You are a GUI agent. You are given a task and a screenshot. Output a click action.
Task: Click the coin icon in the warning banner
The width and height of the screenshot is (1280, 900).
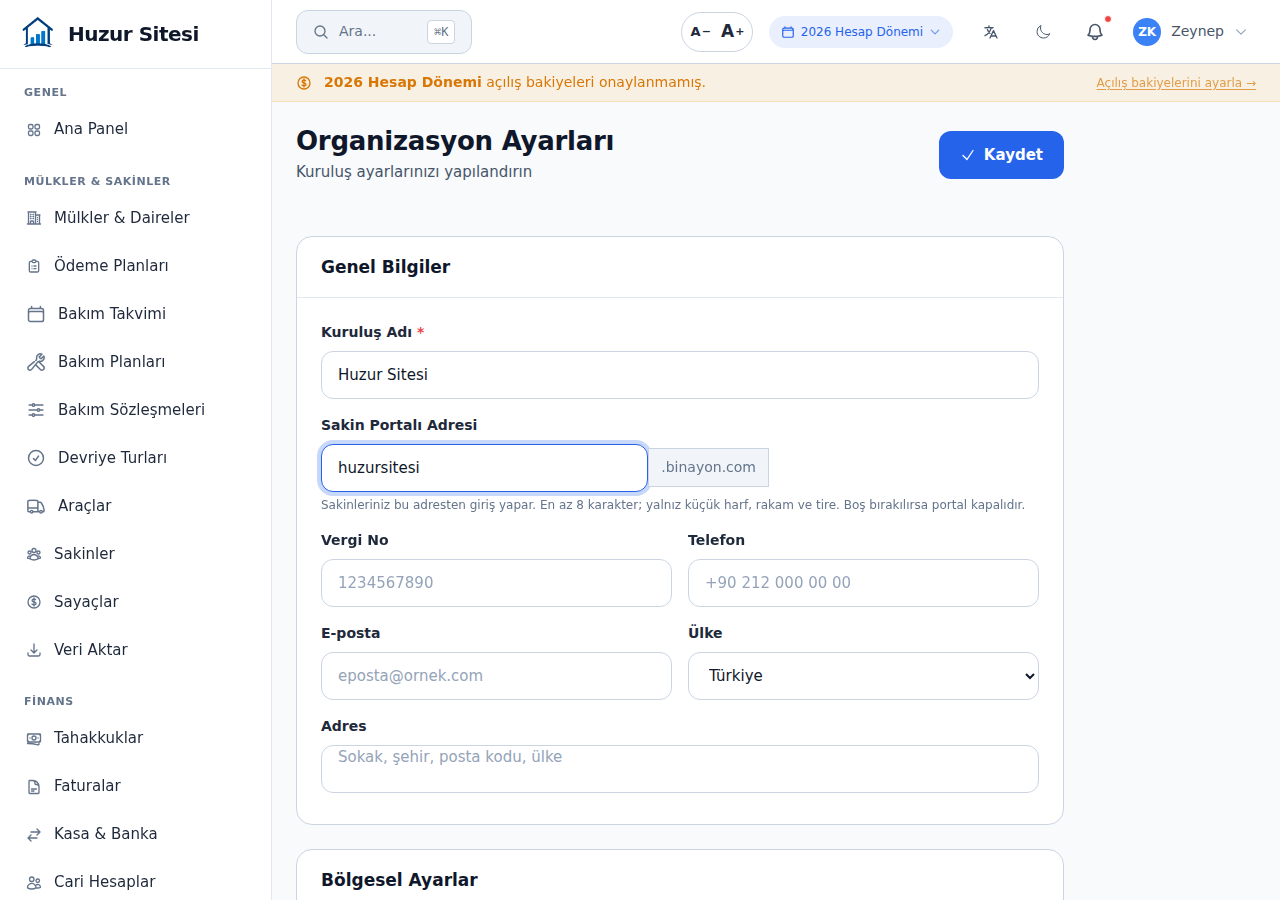[x=304, y=83]
